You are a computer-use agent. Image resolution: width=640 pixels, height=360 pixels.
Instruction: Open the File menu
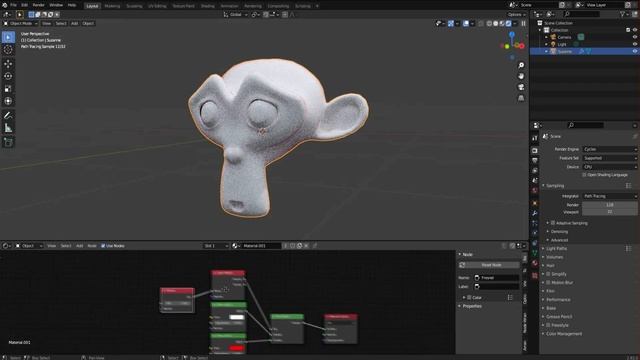(x=13, y=5)
